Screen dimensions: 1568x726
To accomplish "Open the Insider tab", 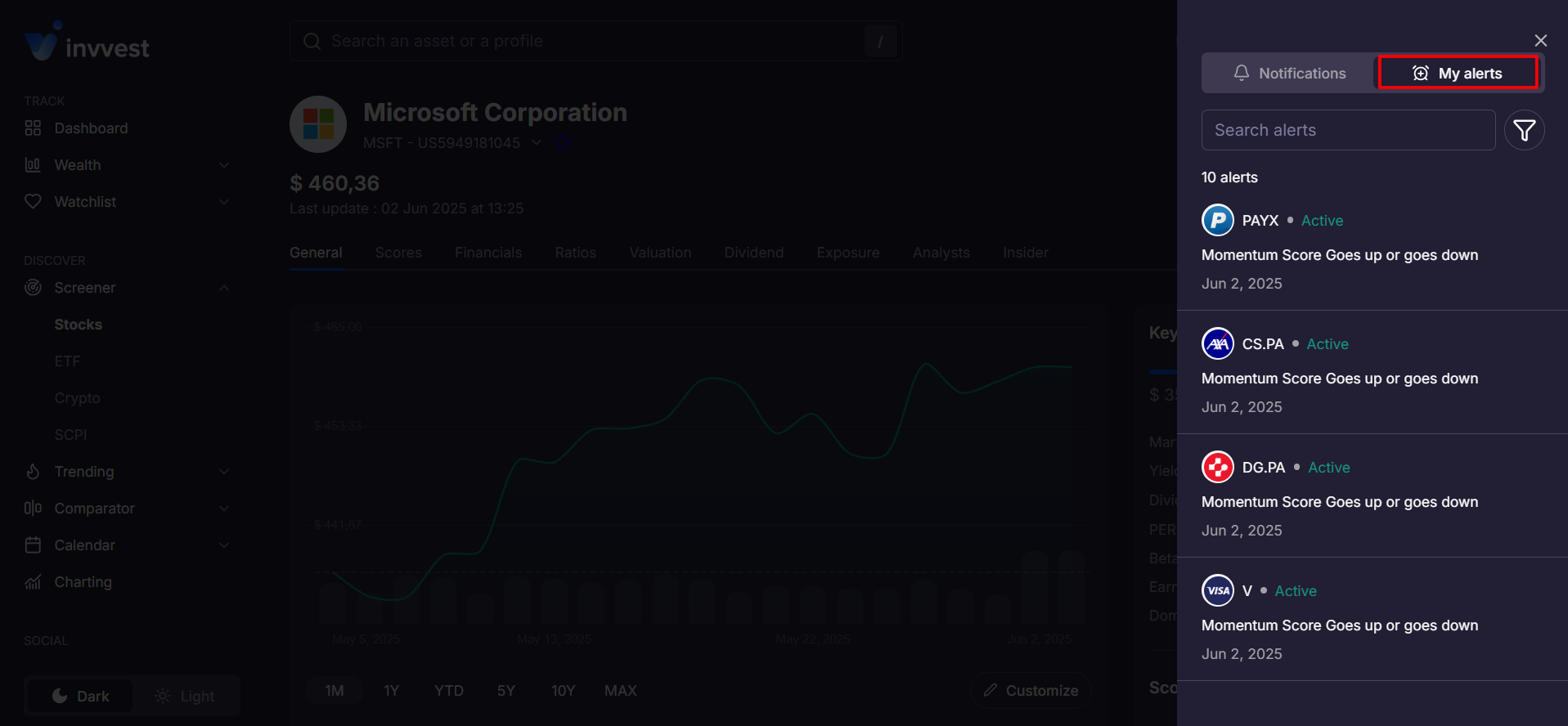I will (x=1026, y=253).
